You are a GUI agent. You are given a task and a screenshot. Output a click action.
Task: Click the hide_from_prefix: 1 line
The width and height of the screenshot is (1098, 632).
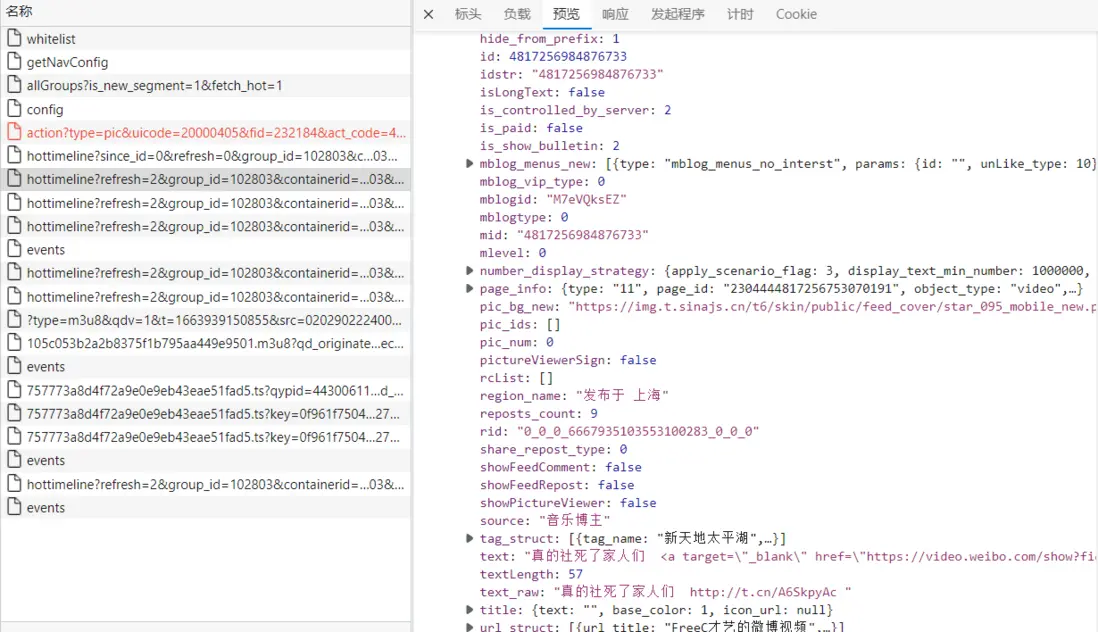(x=549, y=38)
